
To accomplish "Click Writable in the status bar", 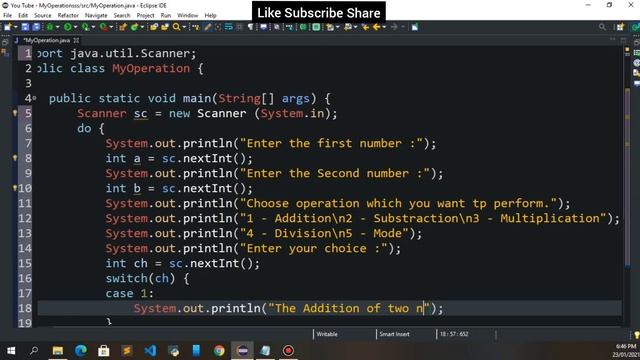I will coord(327,334).
